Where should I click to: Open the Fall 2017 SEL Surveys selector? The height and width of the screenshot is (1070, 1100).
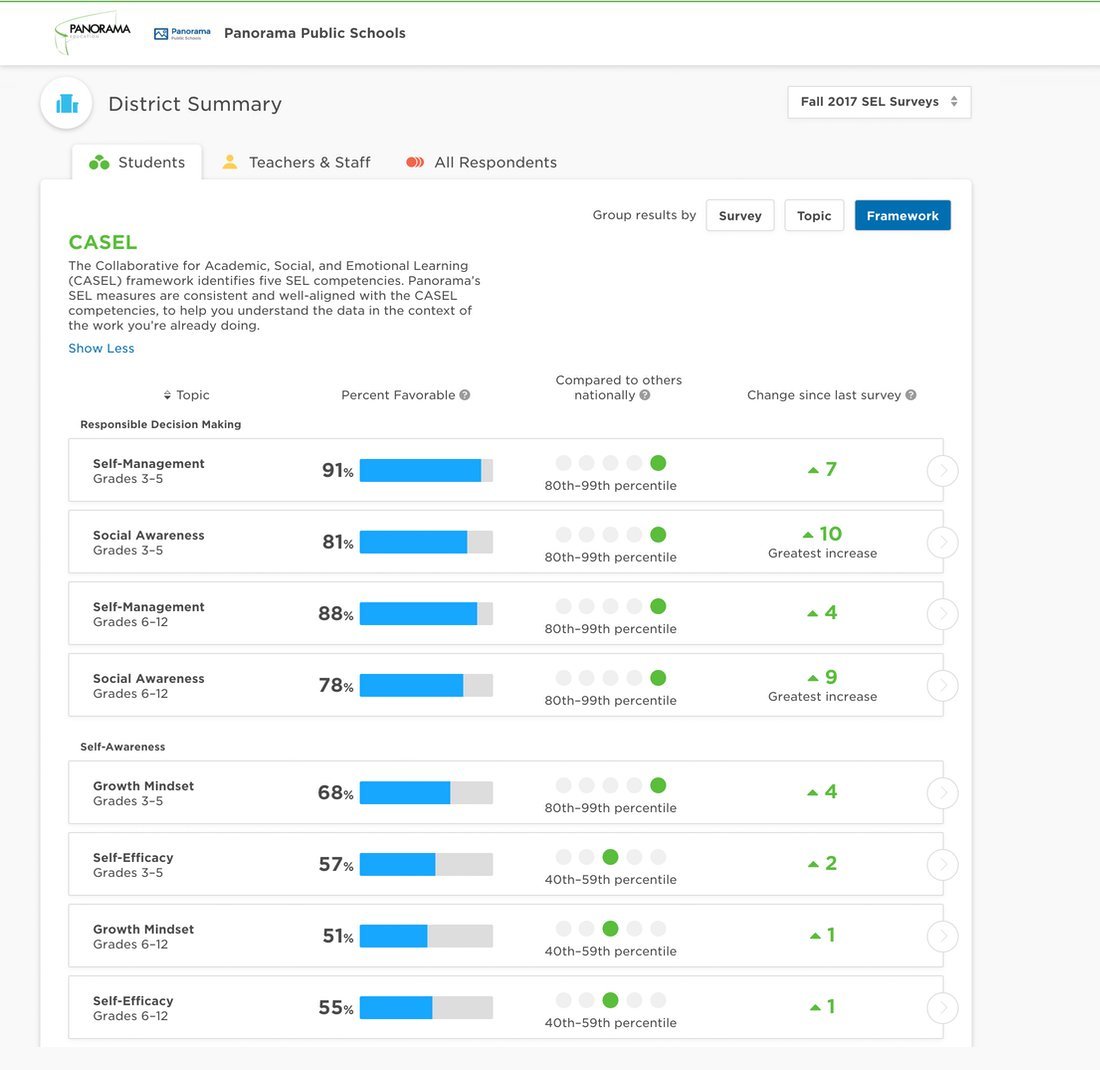[x=877, y=101]
